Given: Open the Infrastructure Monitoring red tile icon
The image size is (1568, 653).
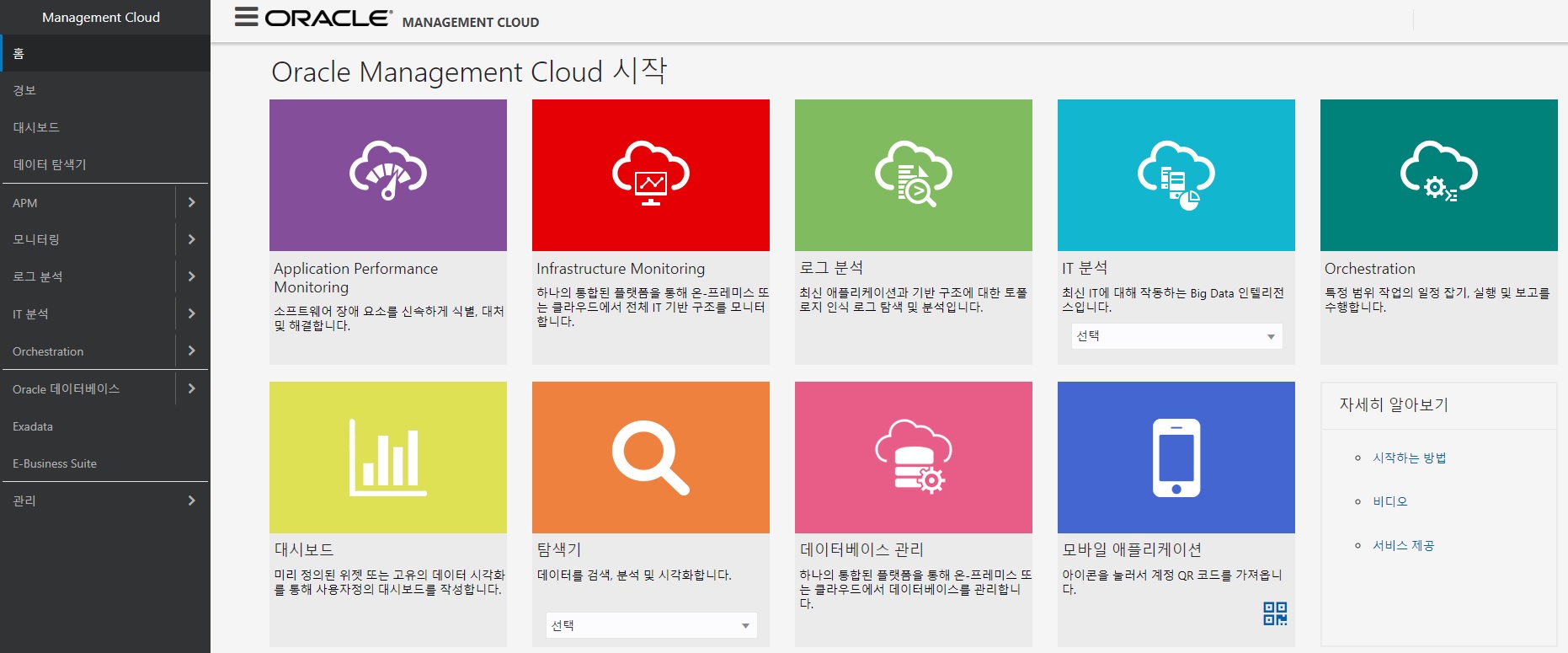Looking at the screenshot, I should pyautogui.click(x=651, y=174).
